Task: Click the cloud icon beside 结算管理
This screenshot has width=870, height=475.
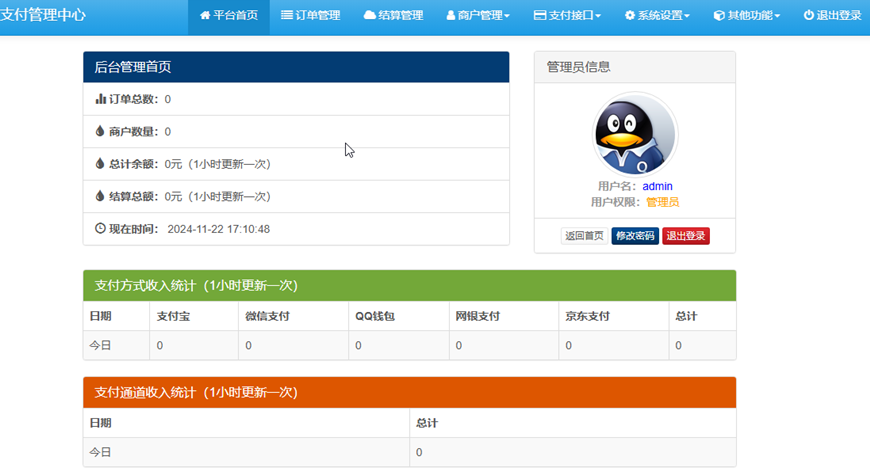Action: [x=370, y=15]
